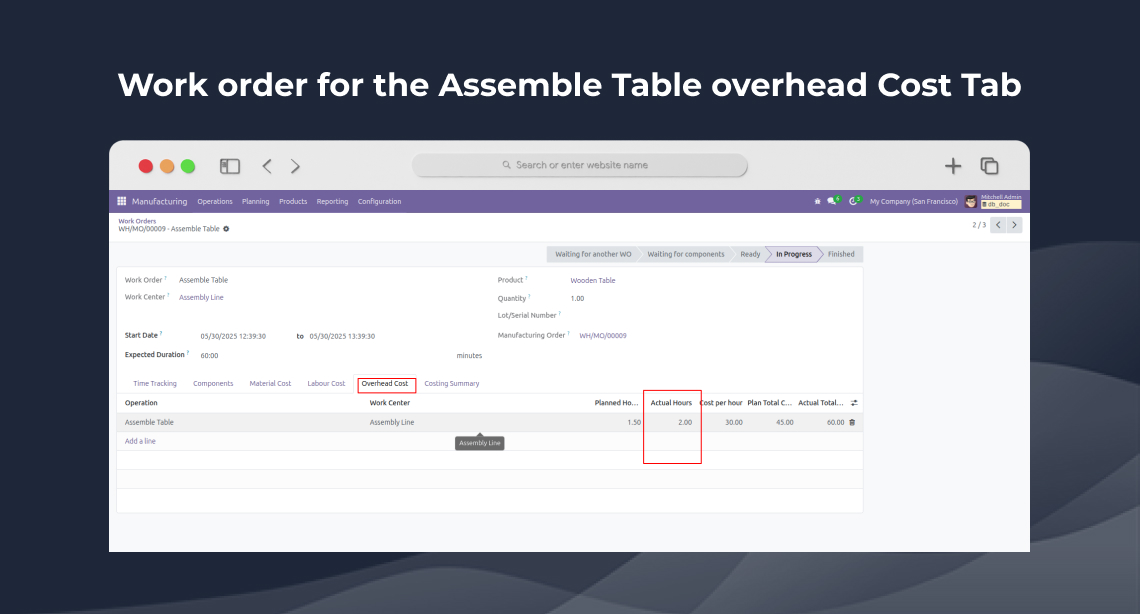Viewport: 1140px width, 614px height.
Task: Sort by the Work Center column header
Action: (390, 403)
